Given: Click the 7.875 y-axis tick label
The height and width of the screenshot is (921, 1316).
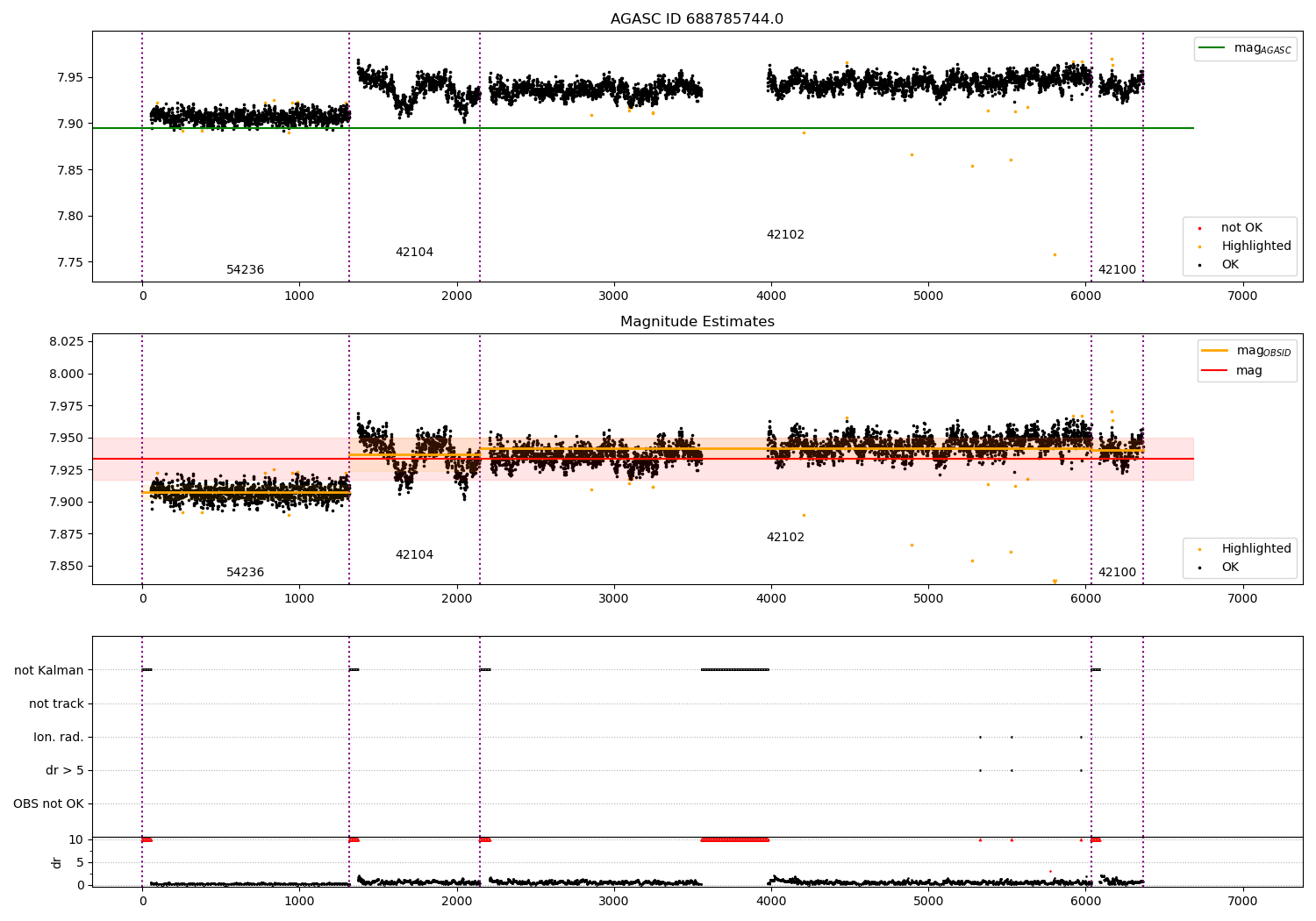Looking at the screenshot, I should pyautogui.click(x=65, y=534).
